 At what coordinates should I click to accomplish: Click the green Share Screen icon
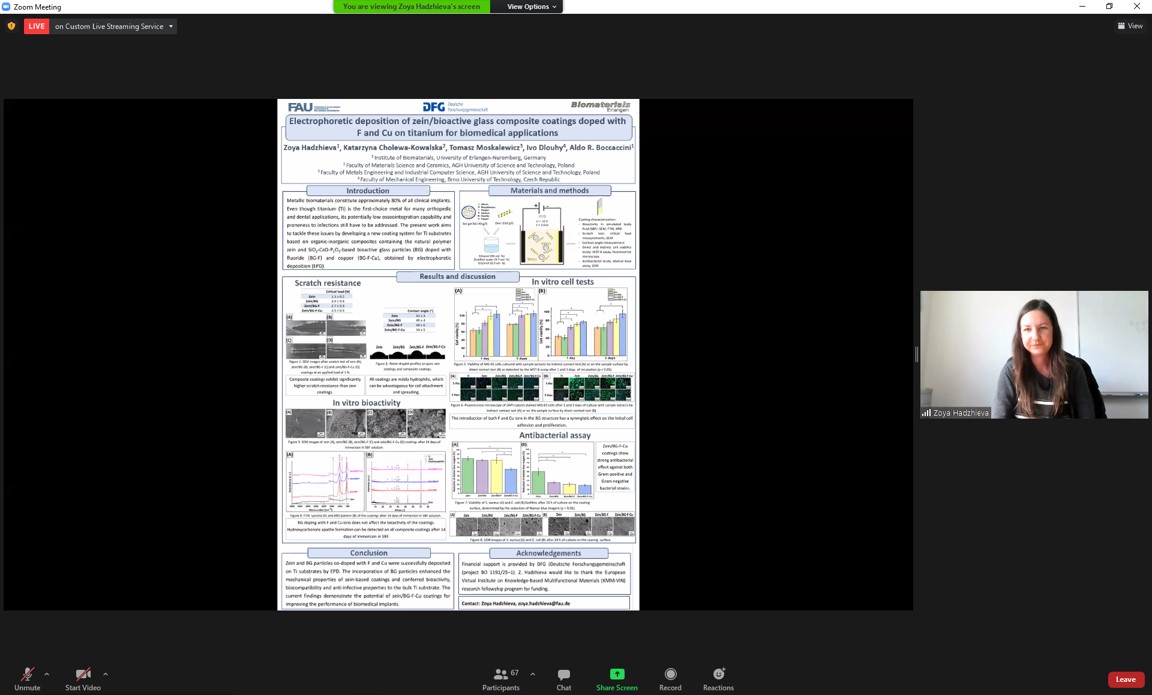point(617,675)
